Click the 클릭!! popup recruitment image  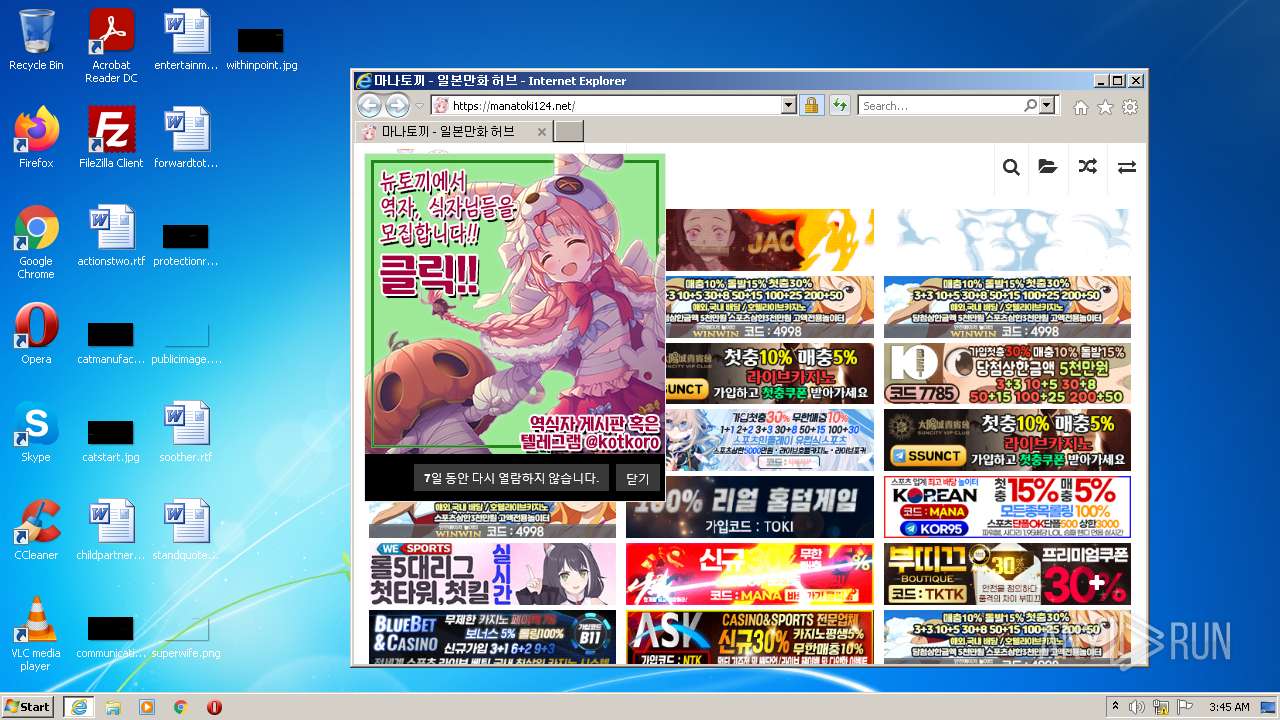click(x=515, y=304)
